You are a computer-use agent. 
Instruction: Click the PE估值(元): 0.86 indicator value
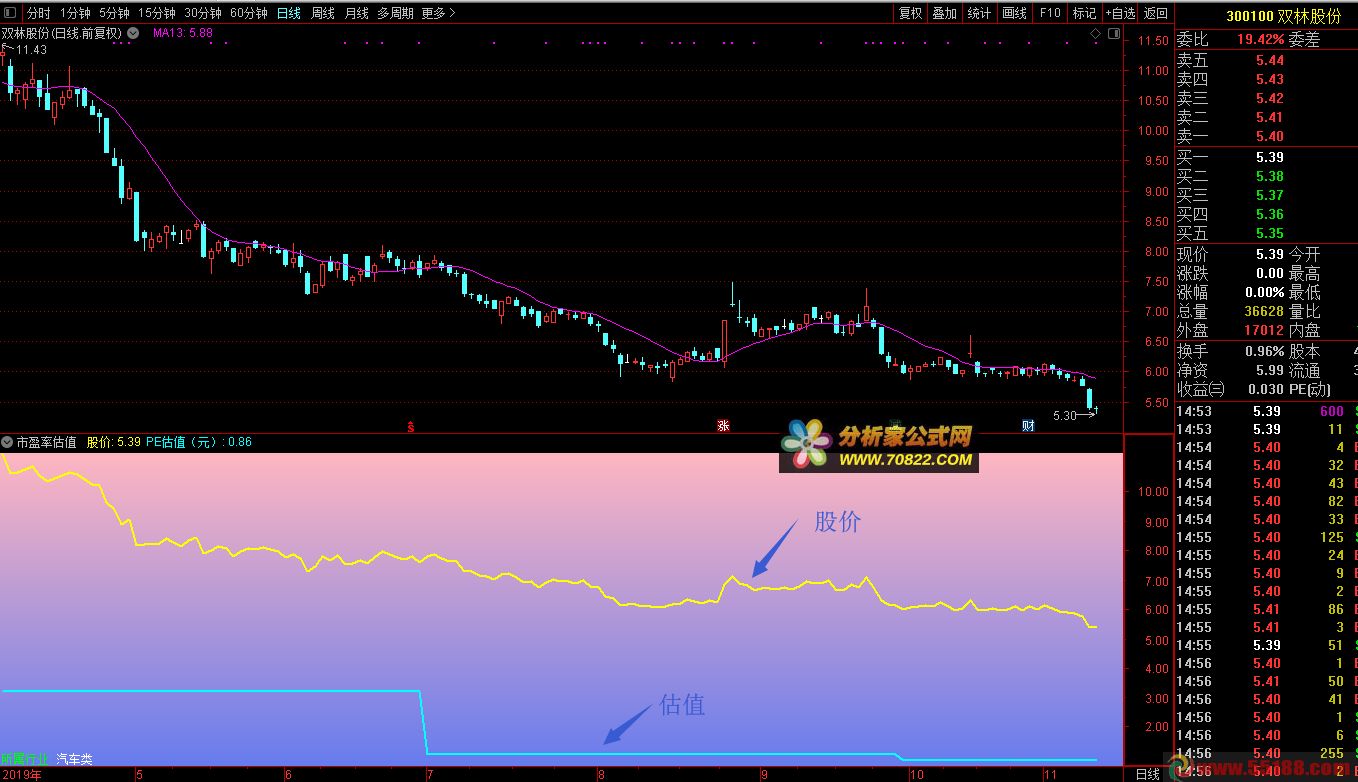tap(199, 441)
